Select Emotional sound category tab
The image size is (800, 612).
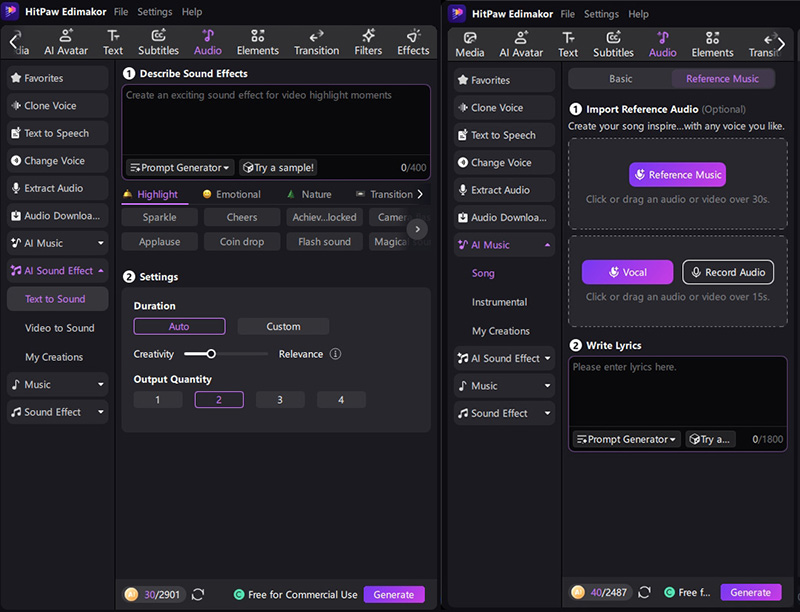tap(232, 194)
